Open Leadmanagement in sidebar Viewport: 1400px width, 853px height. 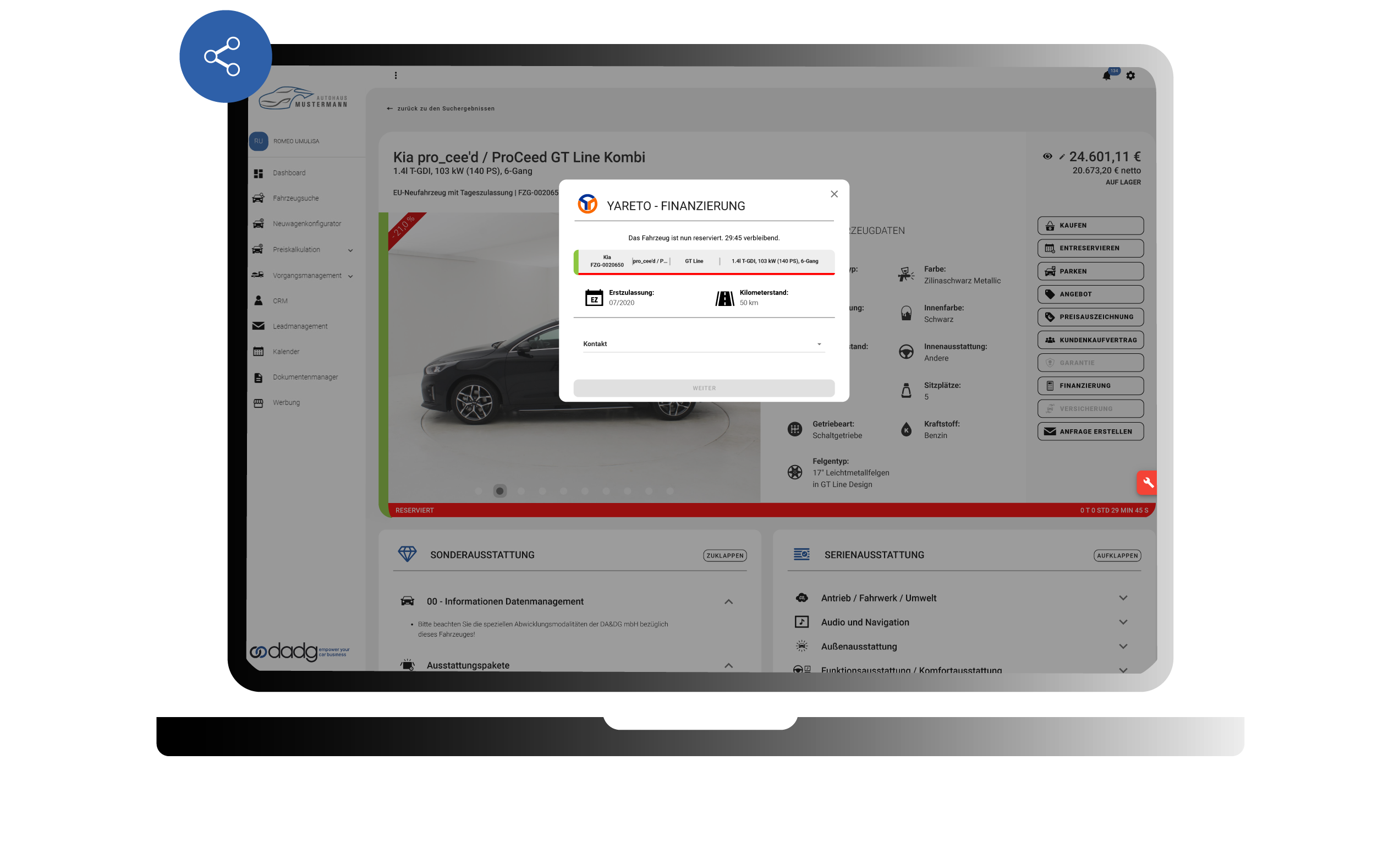300,326
